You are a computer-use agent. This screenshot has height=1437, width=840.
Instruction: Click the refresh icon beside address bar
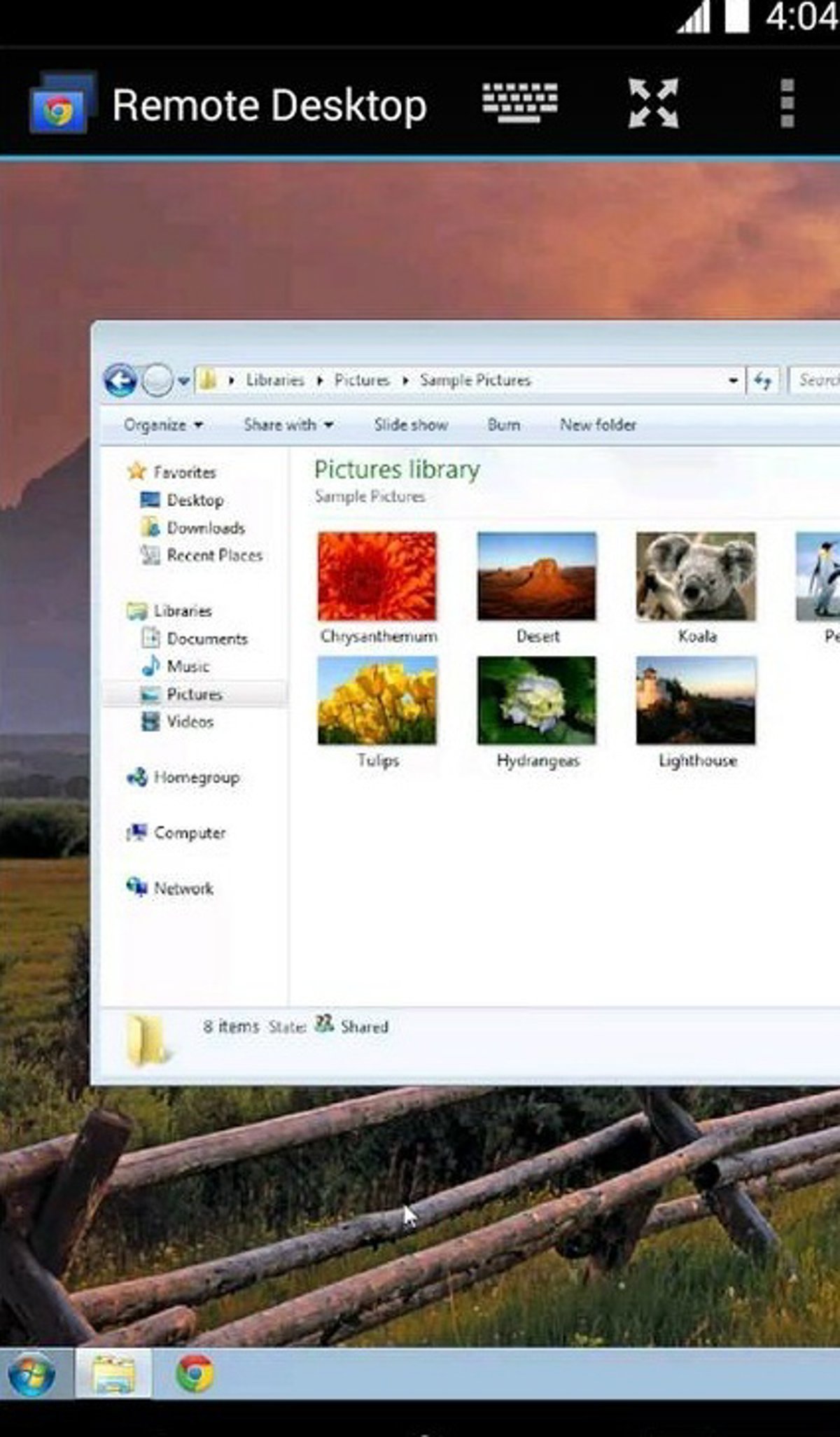(762, 381)
